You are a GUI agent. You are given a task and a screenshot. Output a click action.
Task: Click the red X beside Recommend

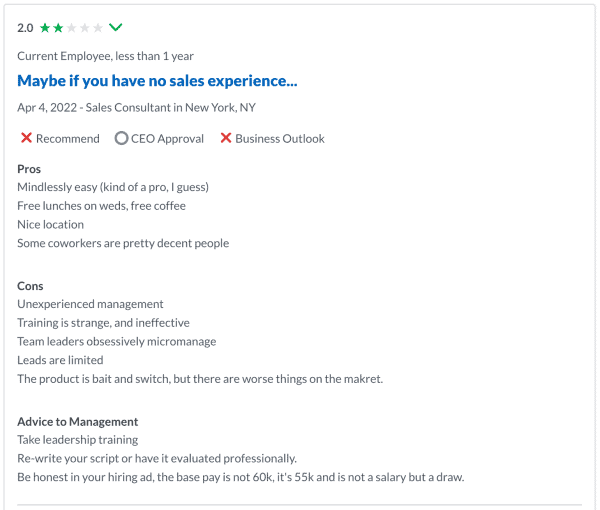(26, 138)
